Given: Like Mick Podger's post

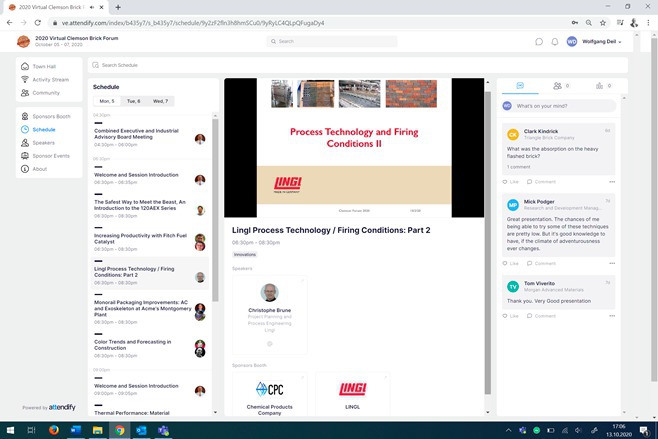Looking at the screenshot, I should pos(511,263).
